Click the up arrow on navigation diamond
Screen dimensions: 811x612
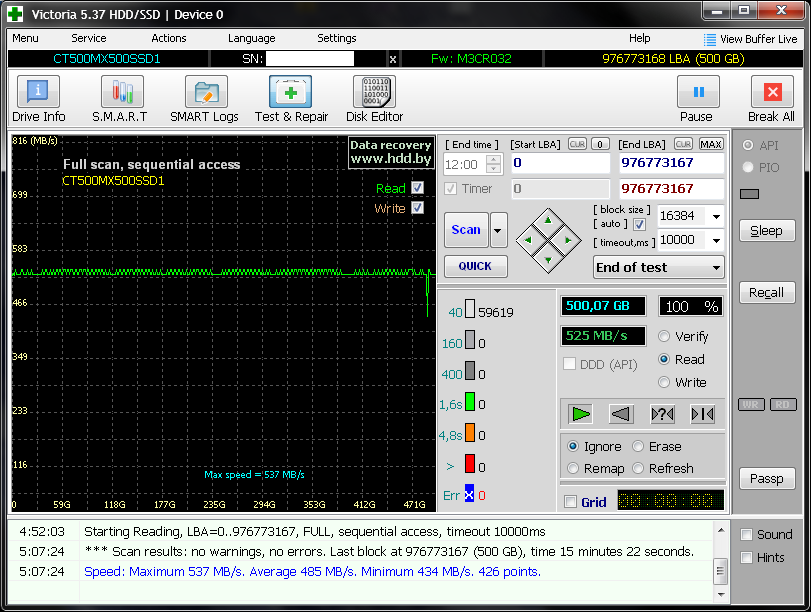pos(548,221)
